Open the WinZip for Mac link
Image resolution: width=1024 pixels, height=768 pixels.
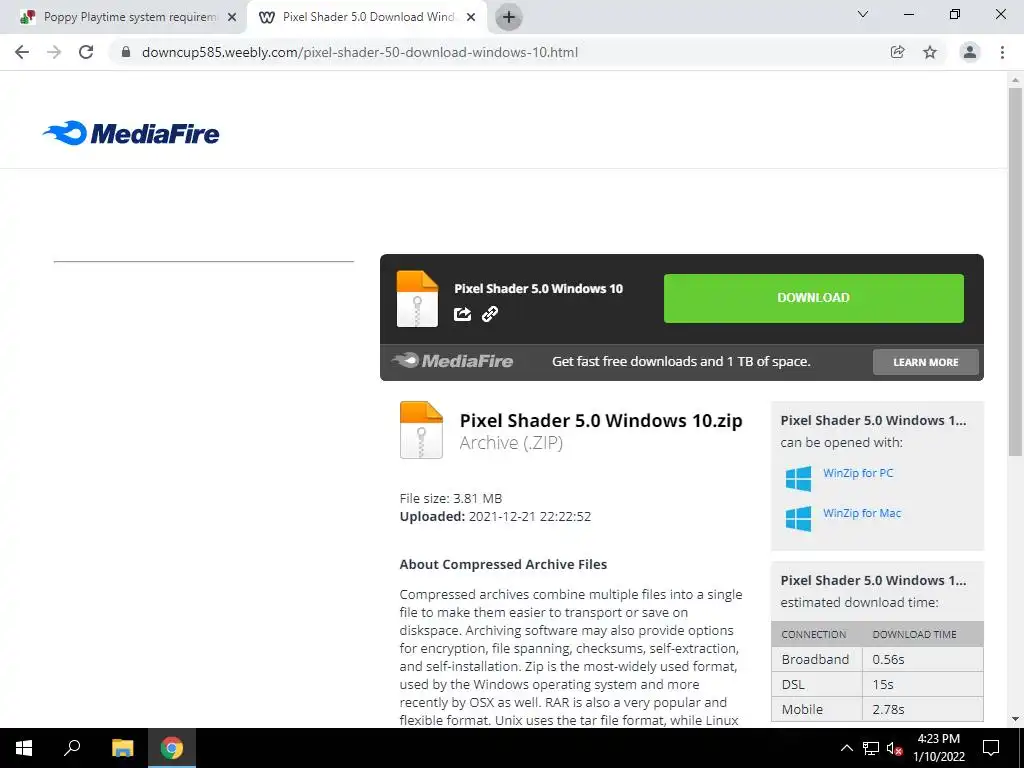click(x=862, y=513)
